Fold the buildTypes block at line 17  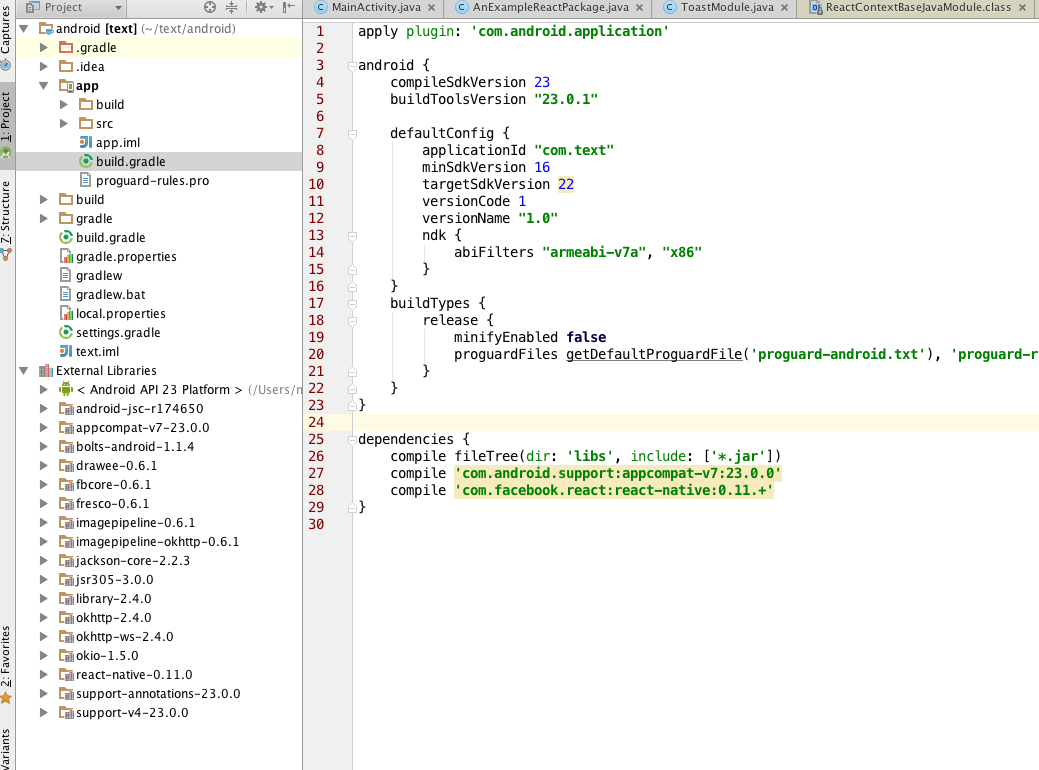click(x=353, y=303)
